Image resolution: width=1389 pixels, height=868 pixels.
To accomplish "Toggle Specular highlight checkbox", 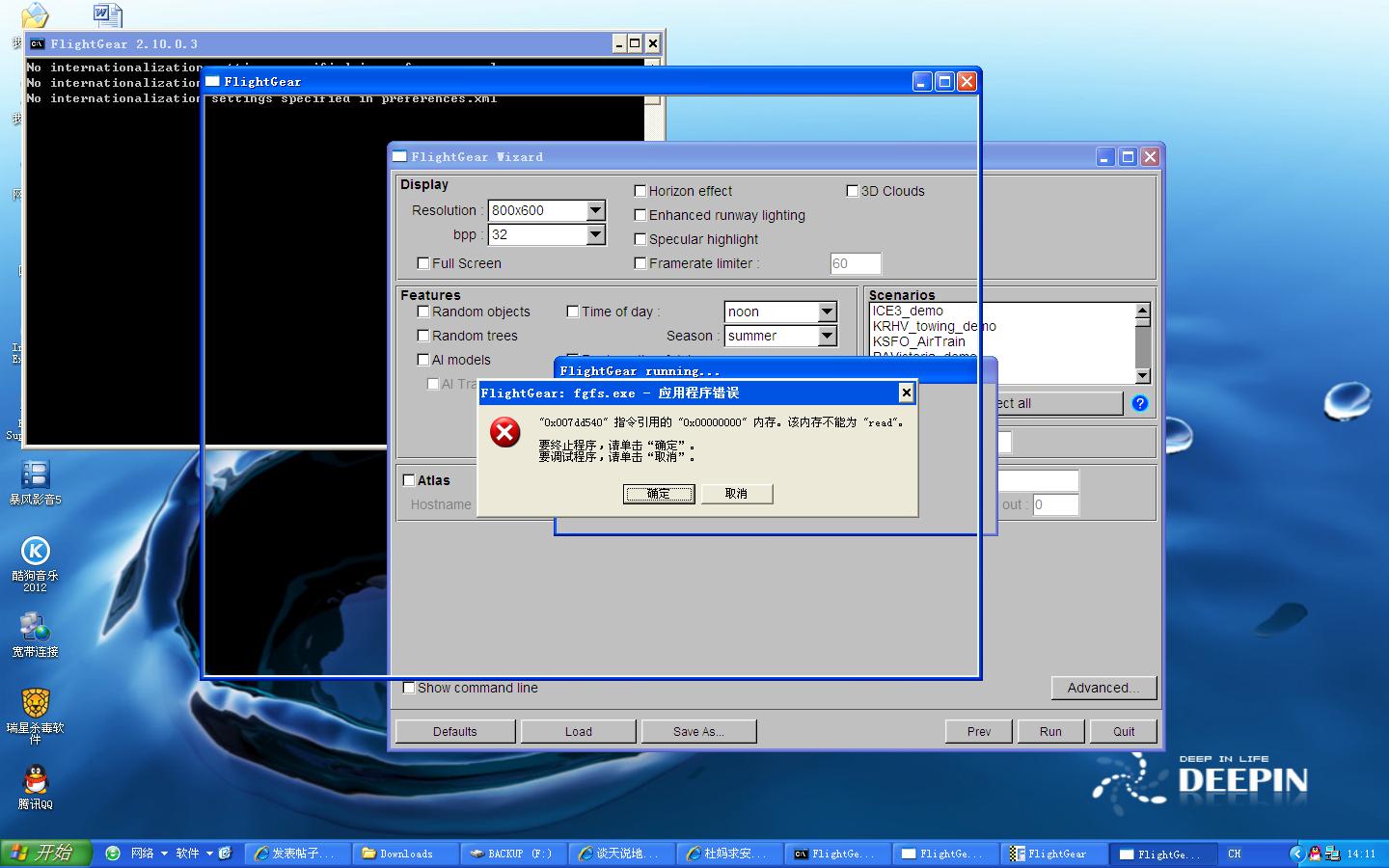I will tap(640, 239).
